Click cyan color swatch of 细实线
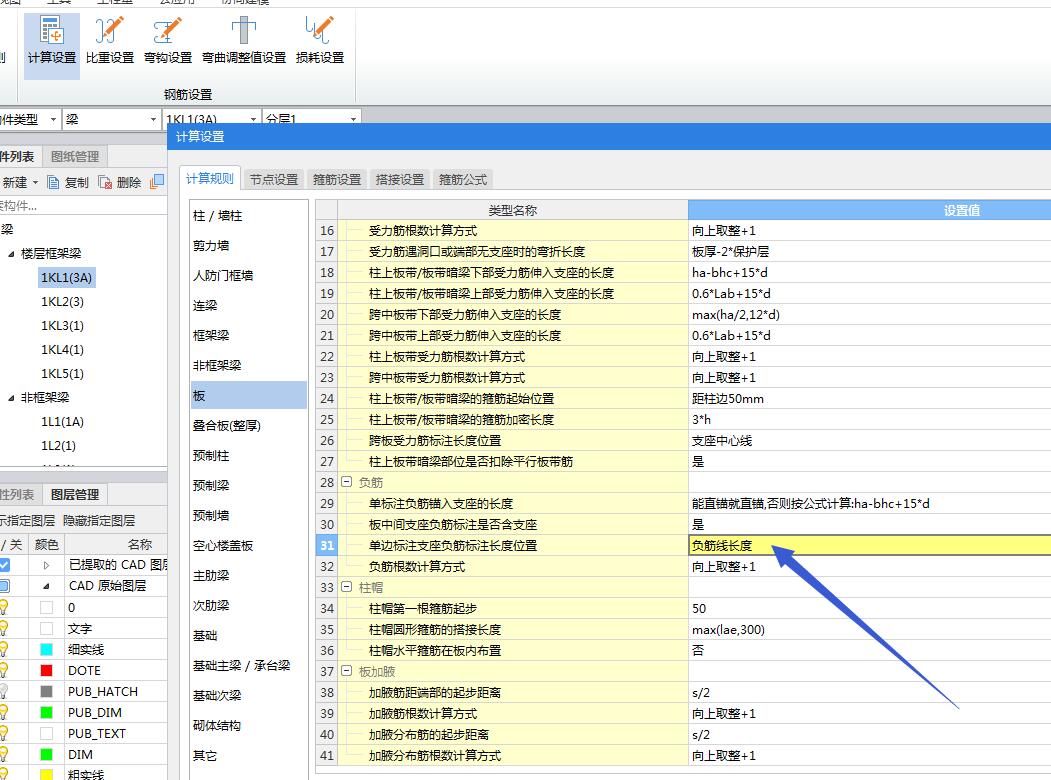 [x=46, y=649]
